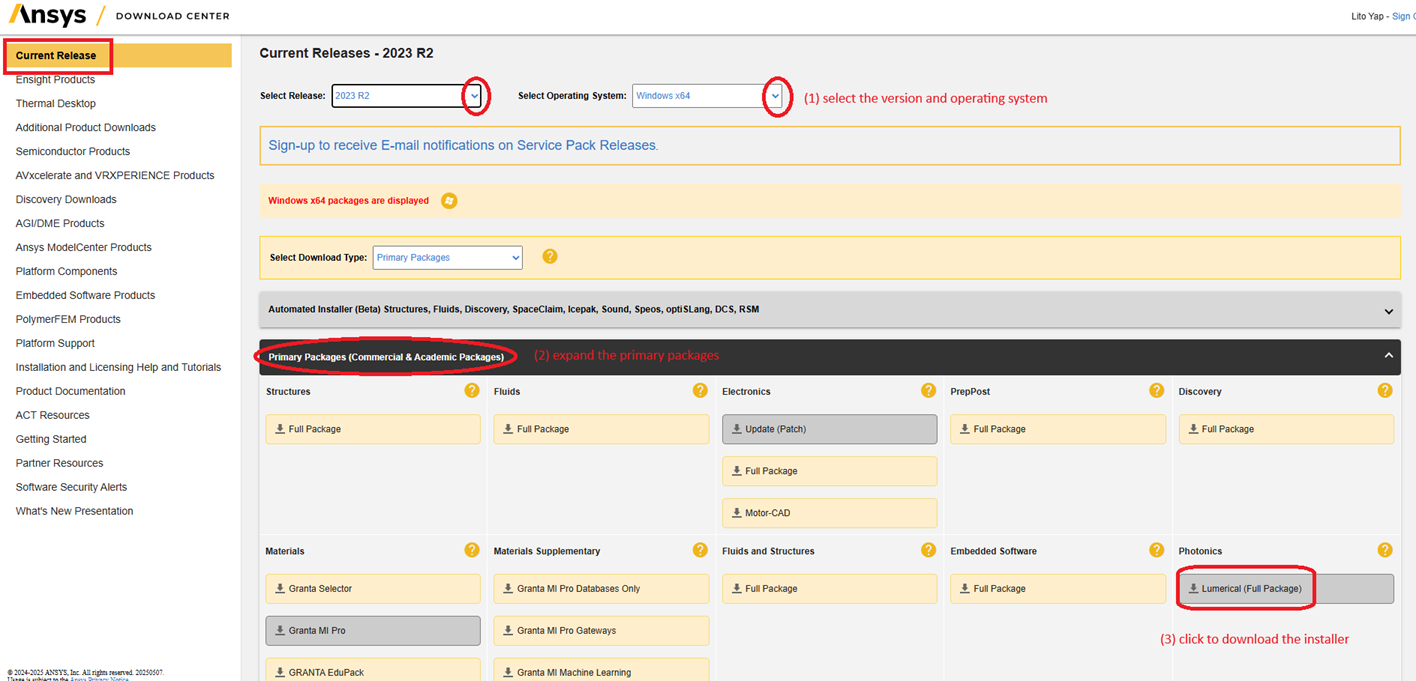This screenshot has width=1416, height=681.
Task: Click the Photonics help question-mark icon
Action: [1385, 550]
